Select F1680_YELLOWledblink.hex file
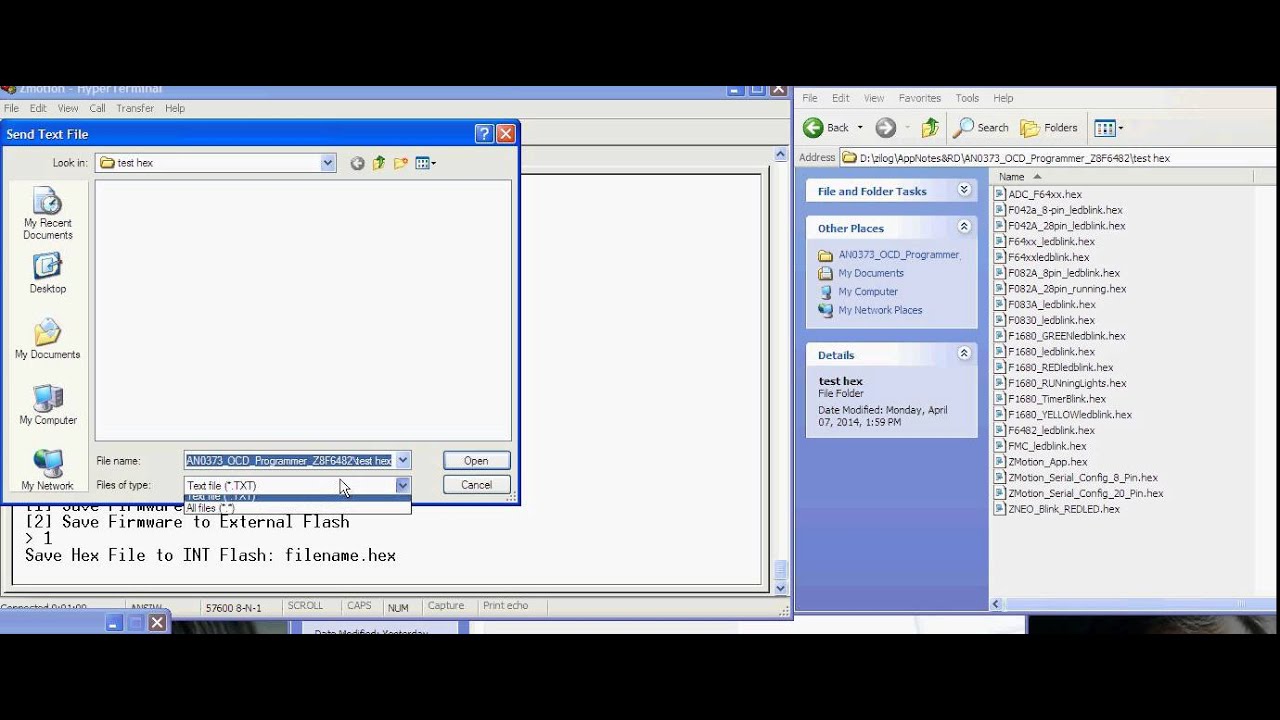 tap(1070, 415)
